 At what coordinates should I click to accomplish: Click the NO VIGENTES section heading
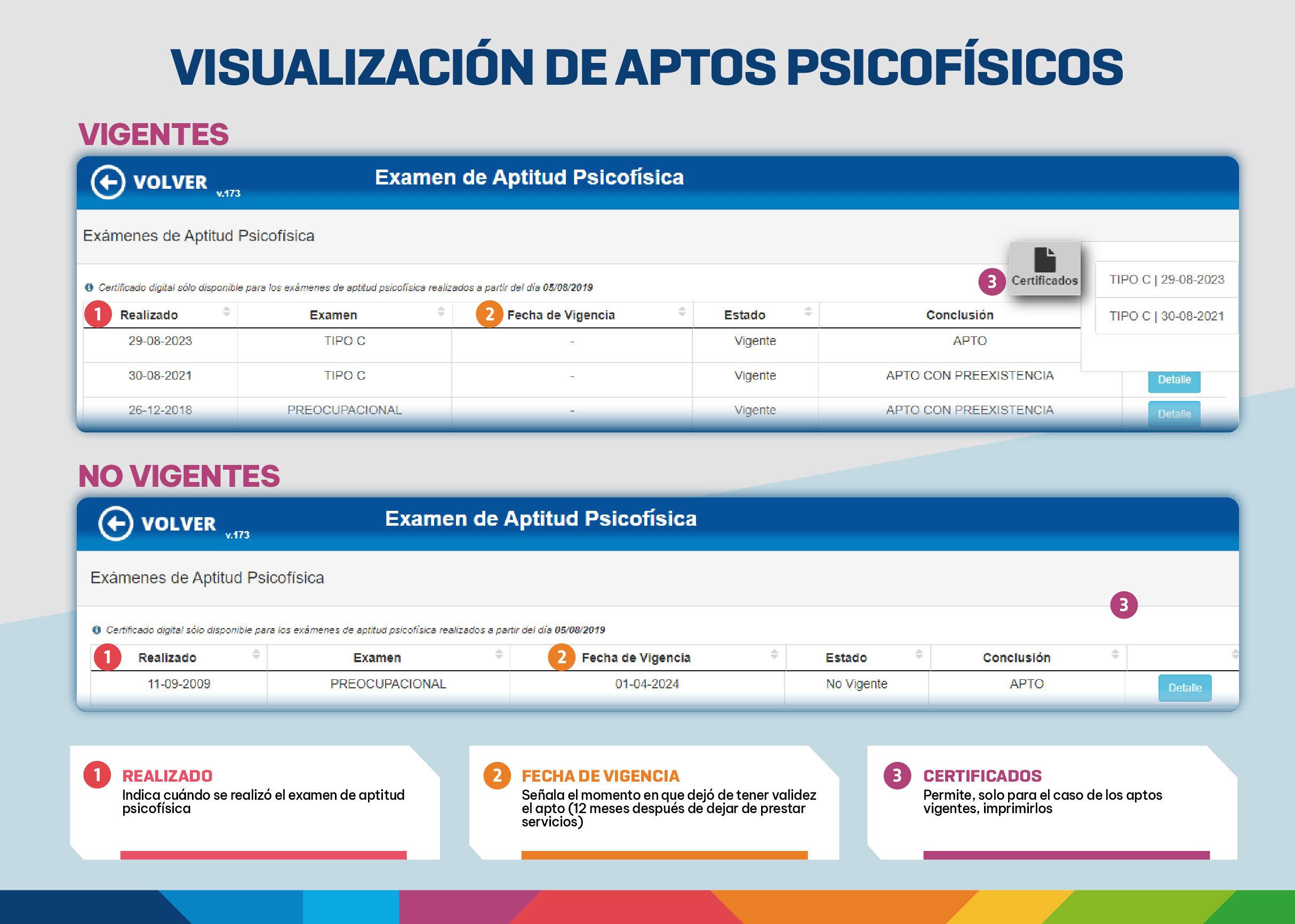[179, 476]
